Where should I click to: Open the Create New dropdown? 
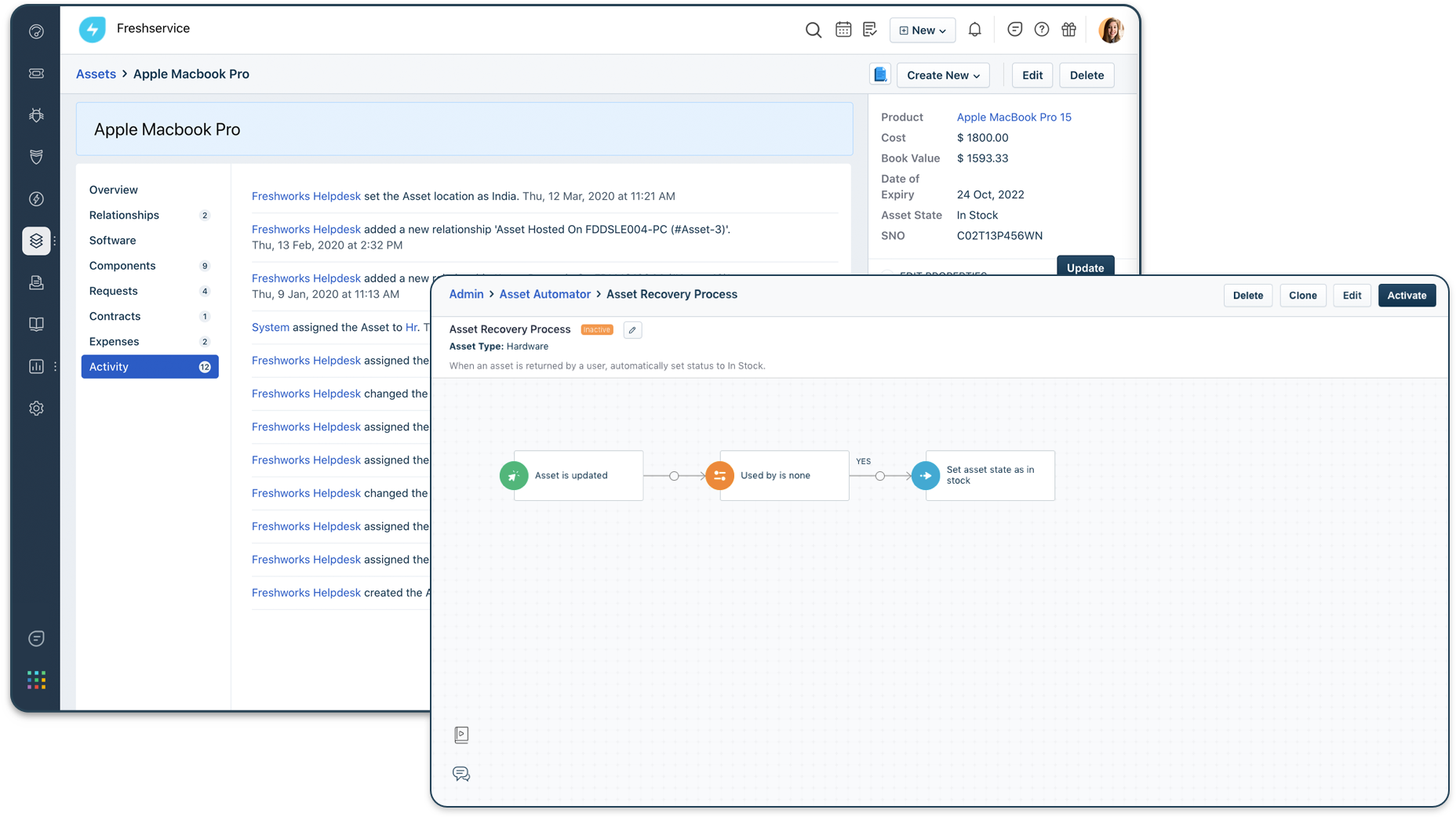click(943, 75)
